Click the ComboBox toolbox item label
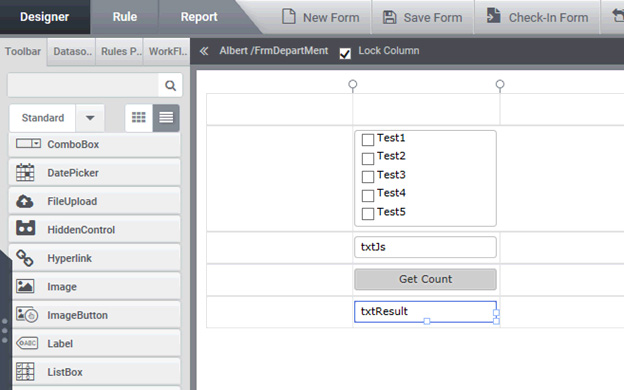Image resolution: width=624 pixels, height=390 pixels. (73, 144)
